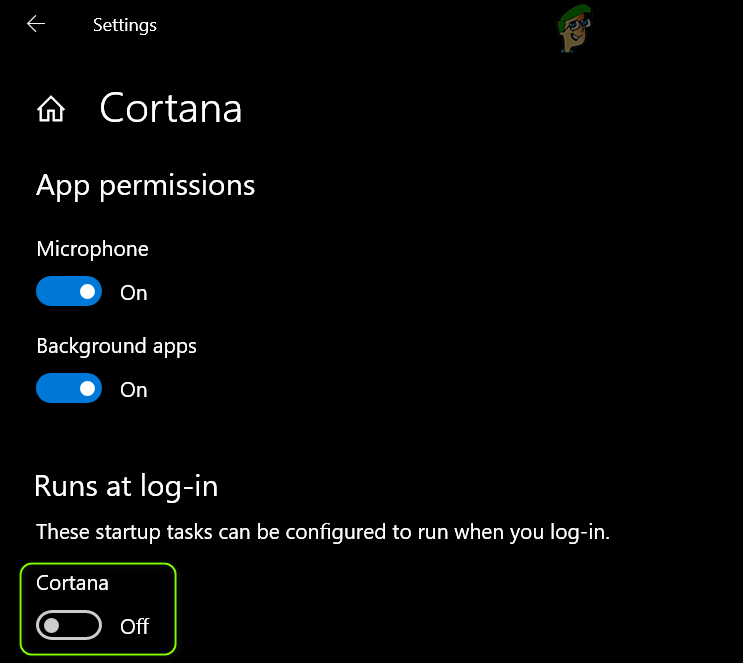The height and width of the screenshot is (663, 743).
Task: Click the back arrow in Settings
Action: 36,24
